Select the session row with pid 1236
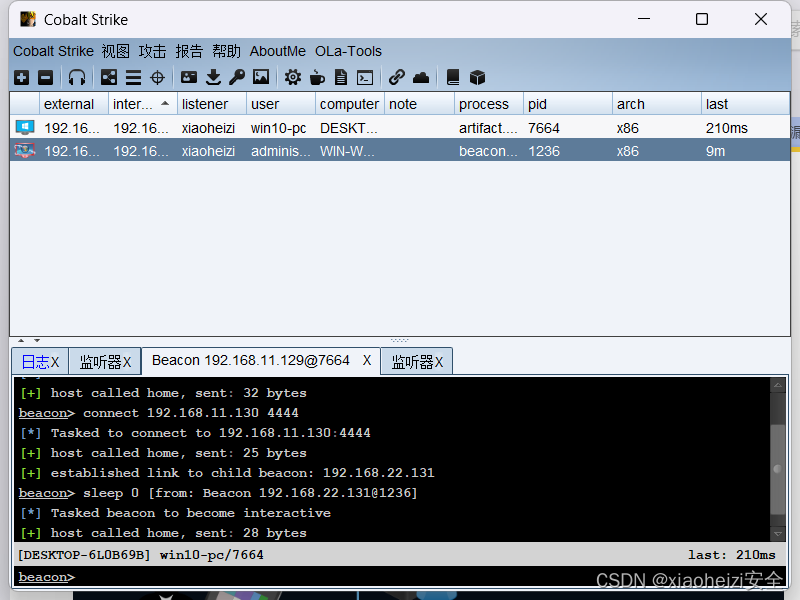 [400, 151]
